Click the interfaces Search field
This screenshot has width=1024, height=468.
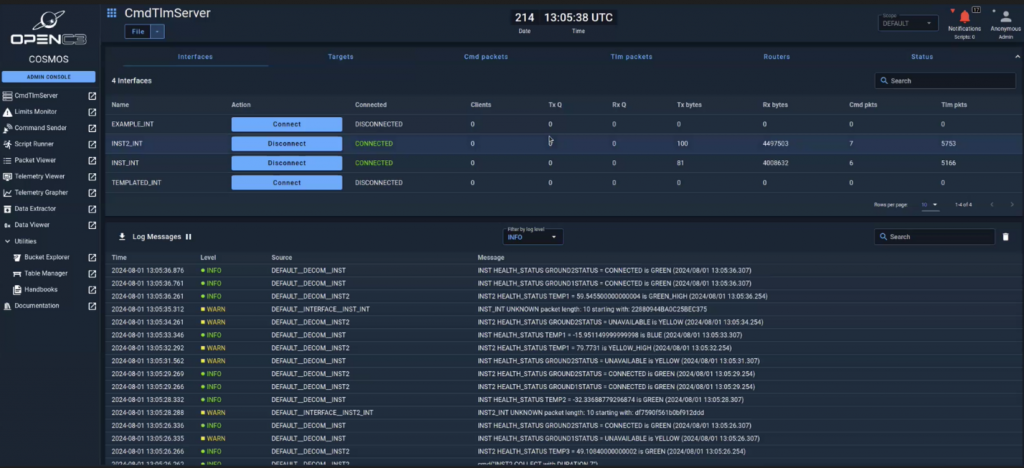coord(945,81)
